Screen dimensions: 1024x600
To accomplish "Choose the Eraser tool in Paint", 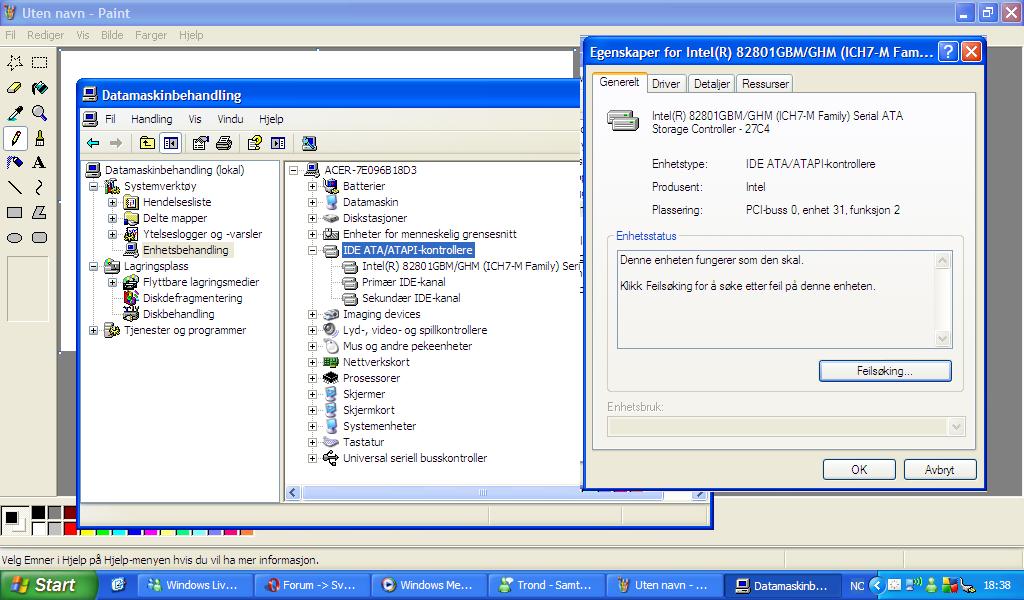I will (15, 87).
